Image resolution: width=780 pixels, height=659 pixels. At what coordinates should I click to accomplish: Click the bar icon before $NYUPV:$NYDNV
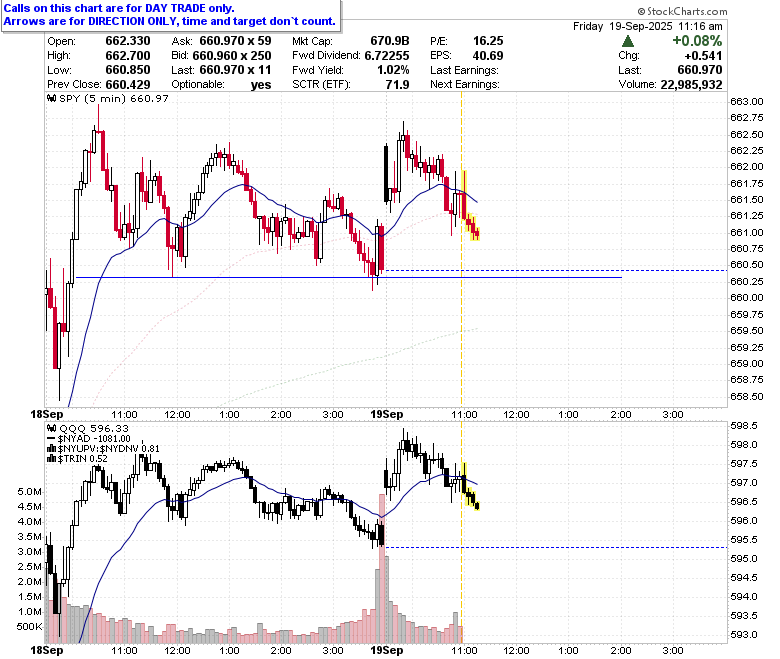click(51, 449)
